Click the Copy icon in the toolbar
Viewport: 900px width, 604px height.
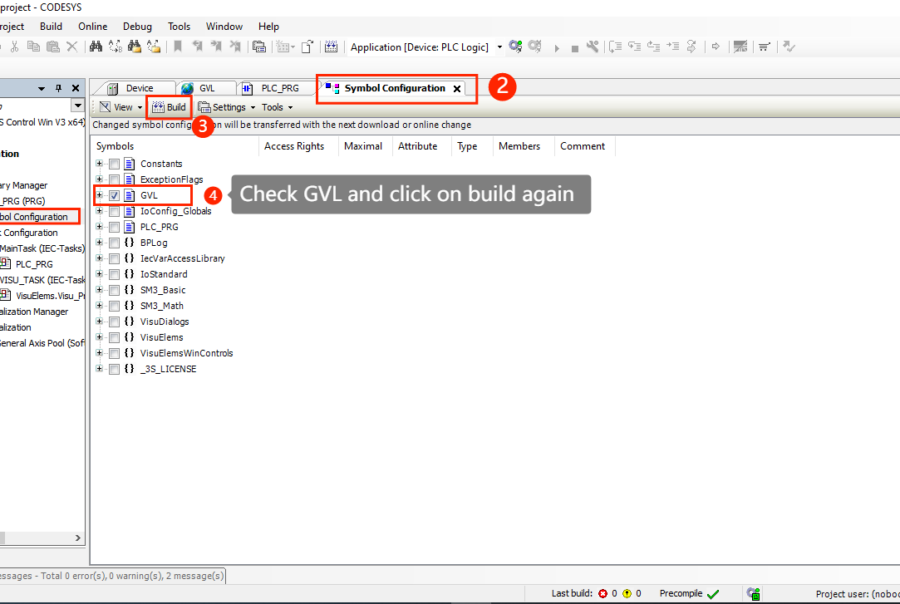(x=34, y=46)
